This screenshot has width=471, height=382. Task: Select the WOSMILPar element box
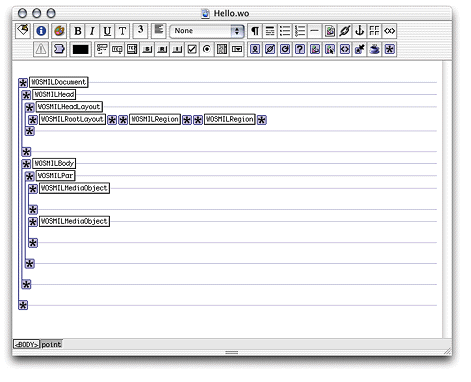[x=55, y=176]
